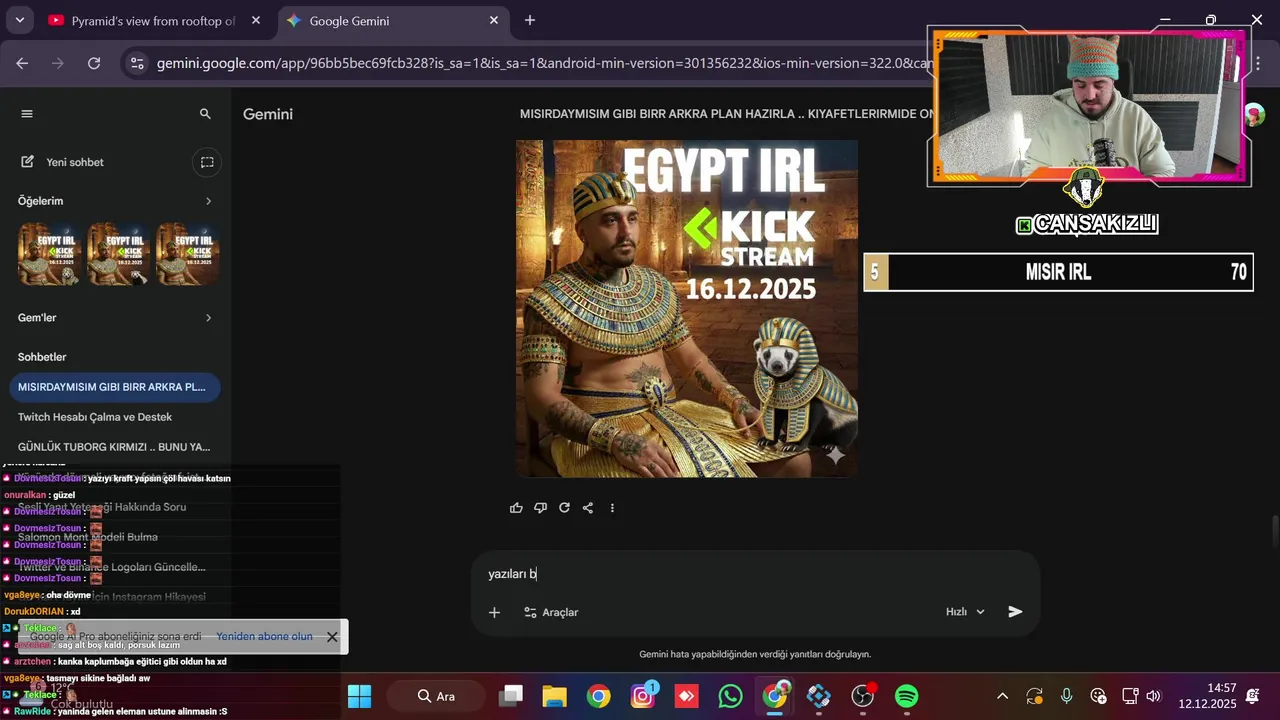Open Spotify from the taskbar

(907, 696)
